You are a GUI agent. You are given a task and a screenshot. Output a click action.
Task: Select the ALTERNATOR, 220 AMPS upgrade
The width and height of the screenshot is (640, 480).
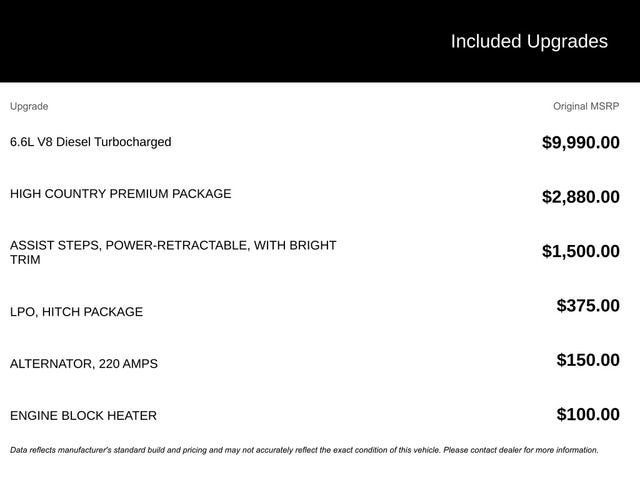point(84,364)
